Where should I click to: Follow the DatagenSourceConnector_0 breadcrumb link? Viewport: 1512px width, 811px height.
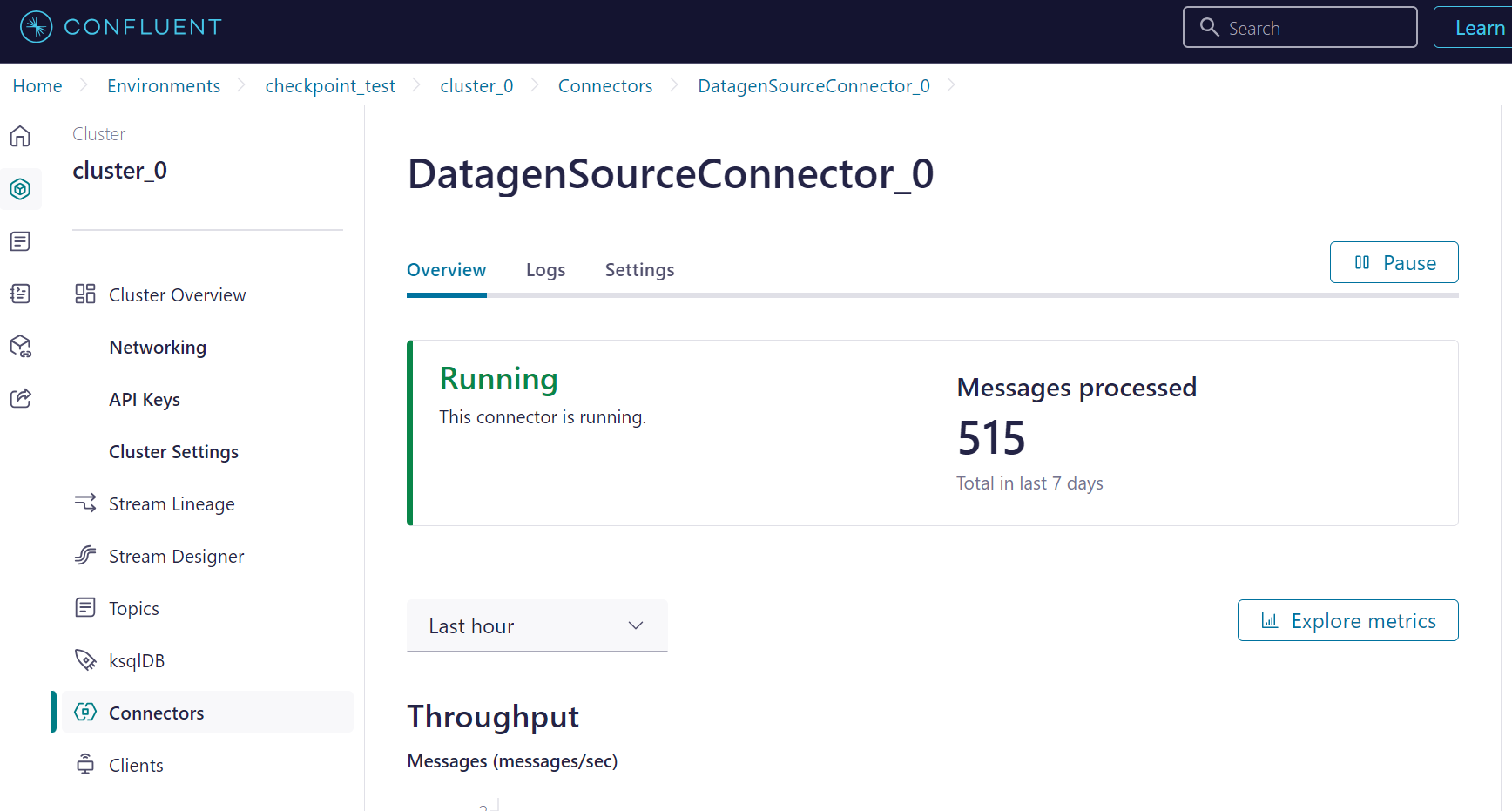point(813,85)
